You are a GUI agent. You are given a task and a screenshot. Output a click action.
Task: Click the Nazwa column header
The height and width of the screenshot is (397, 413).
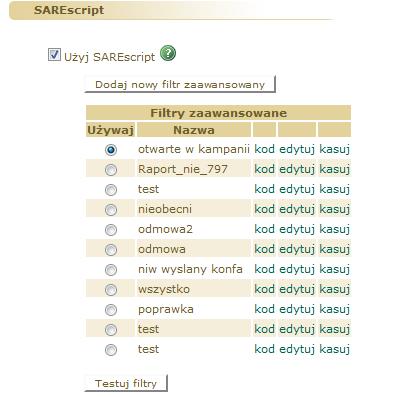(x=194, y=130)
